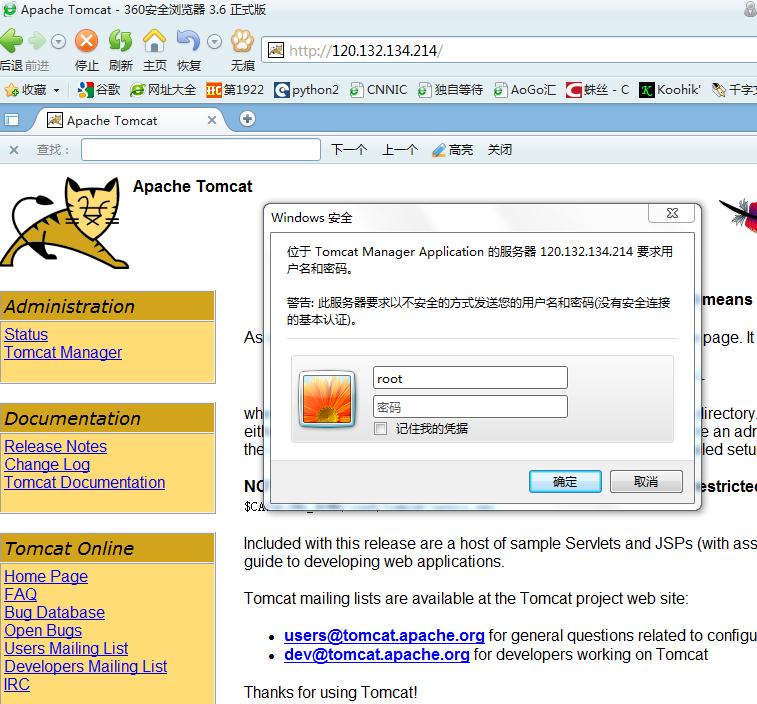Click dev@tomcat.apache.org email link
The height and width of the screenshot is (704, 757).
click(377, 655)
